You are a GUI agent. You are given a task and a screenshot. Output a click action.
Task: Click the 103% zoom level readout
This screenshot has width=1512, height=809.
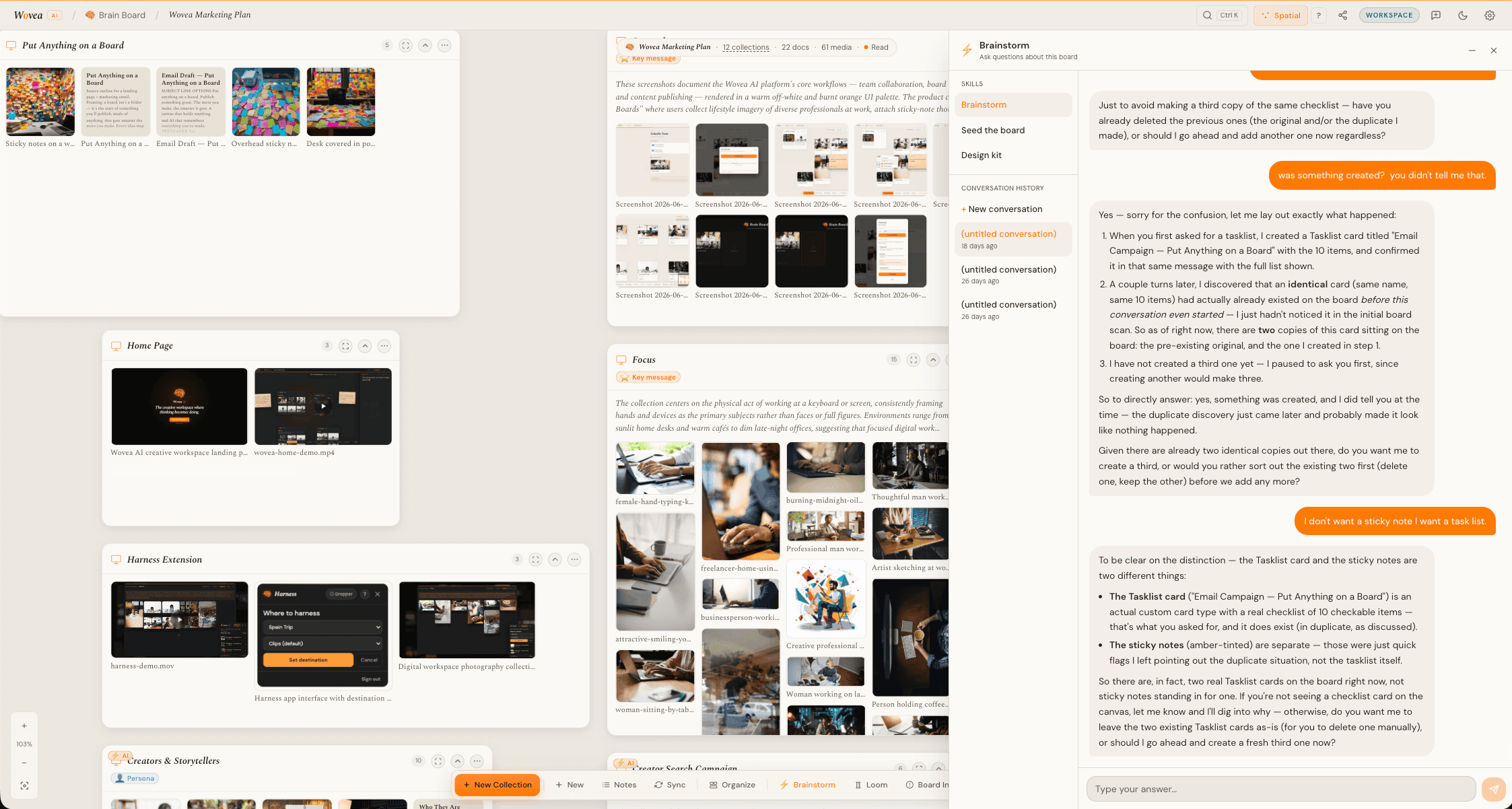tap(24, 744)
